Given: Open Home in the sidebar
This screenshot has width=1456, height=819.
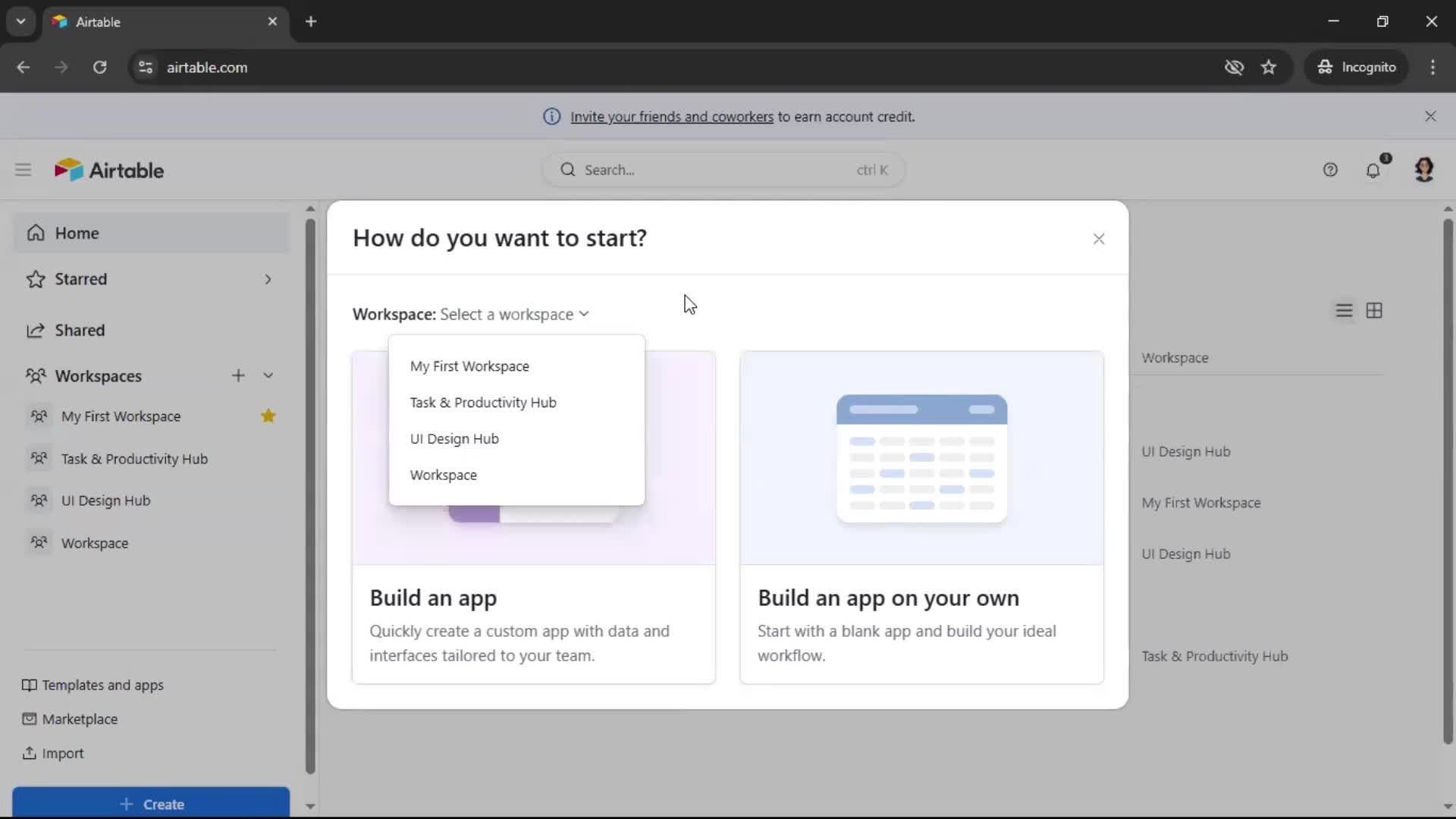Looking at the screenshot, I should (x=151, y=233).
